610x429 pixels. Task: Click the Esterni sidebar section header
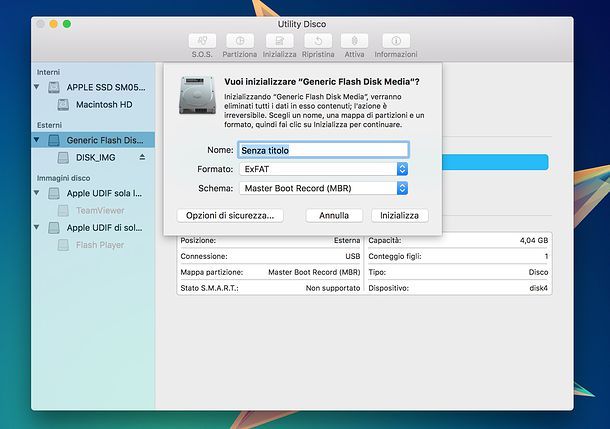pyautogui.click(x=49, y=125)
